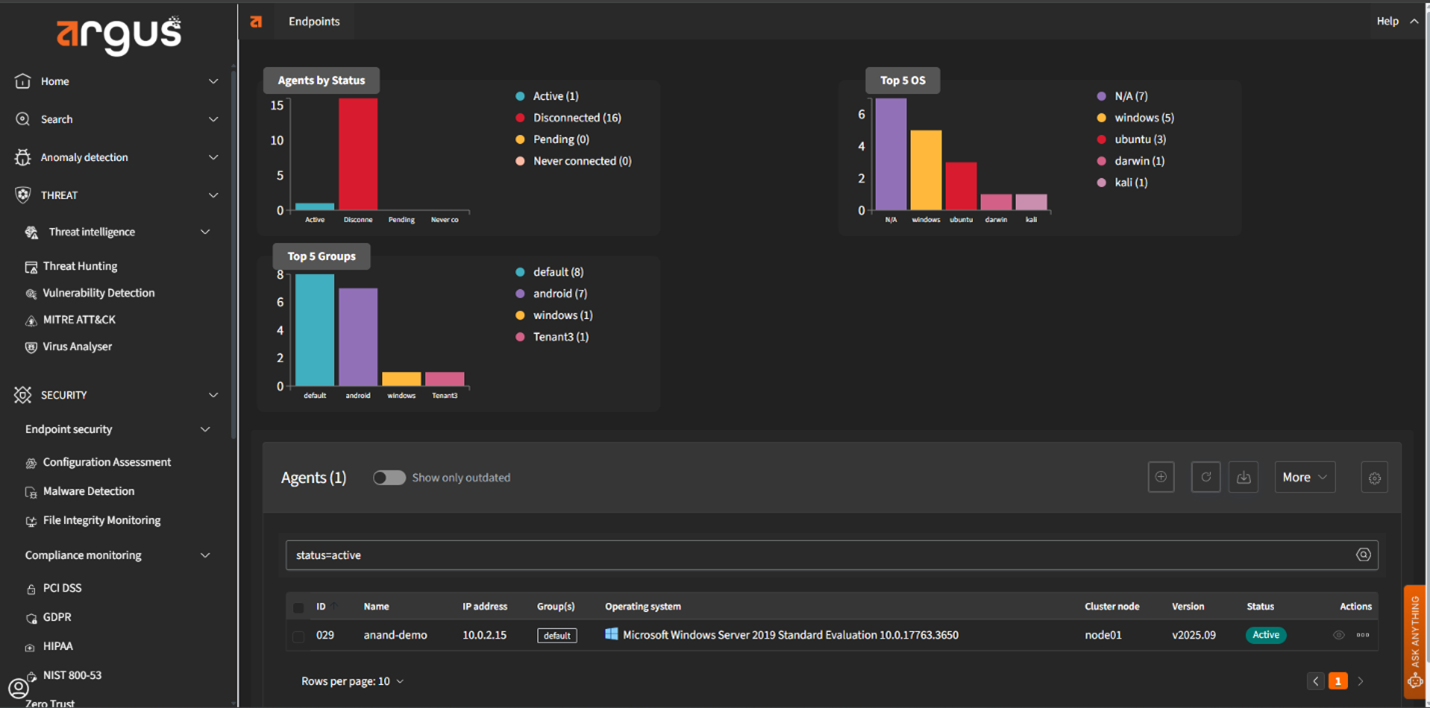The height and width of the screenshot is (708, 1430).
Task: Click the search icon in the filter bar
Action: 1362,555
